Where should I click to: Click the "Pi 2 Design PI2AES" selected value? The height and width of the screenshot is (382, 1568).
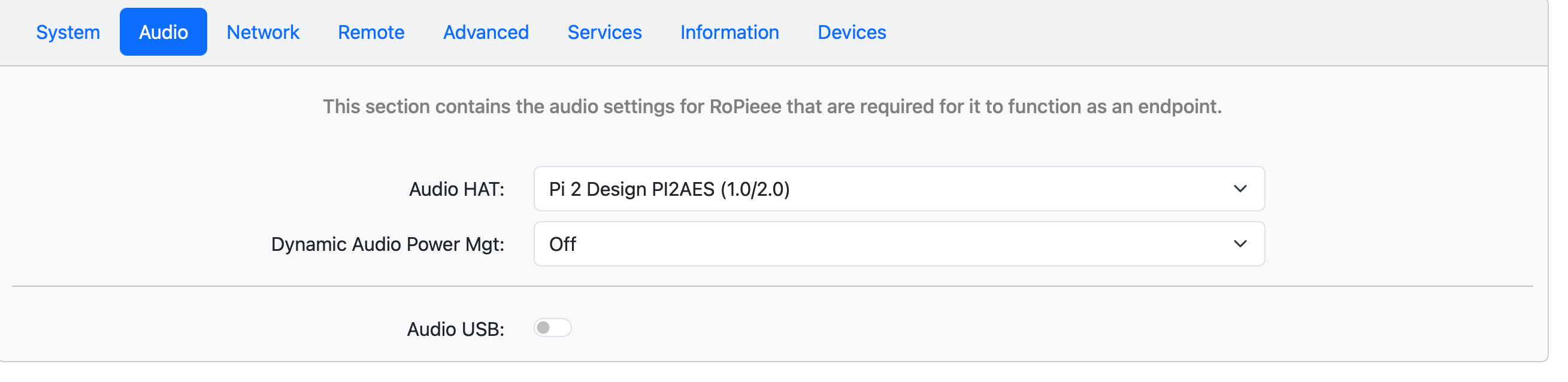tap(668, 190)
